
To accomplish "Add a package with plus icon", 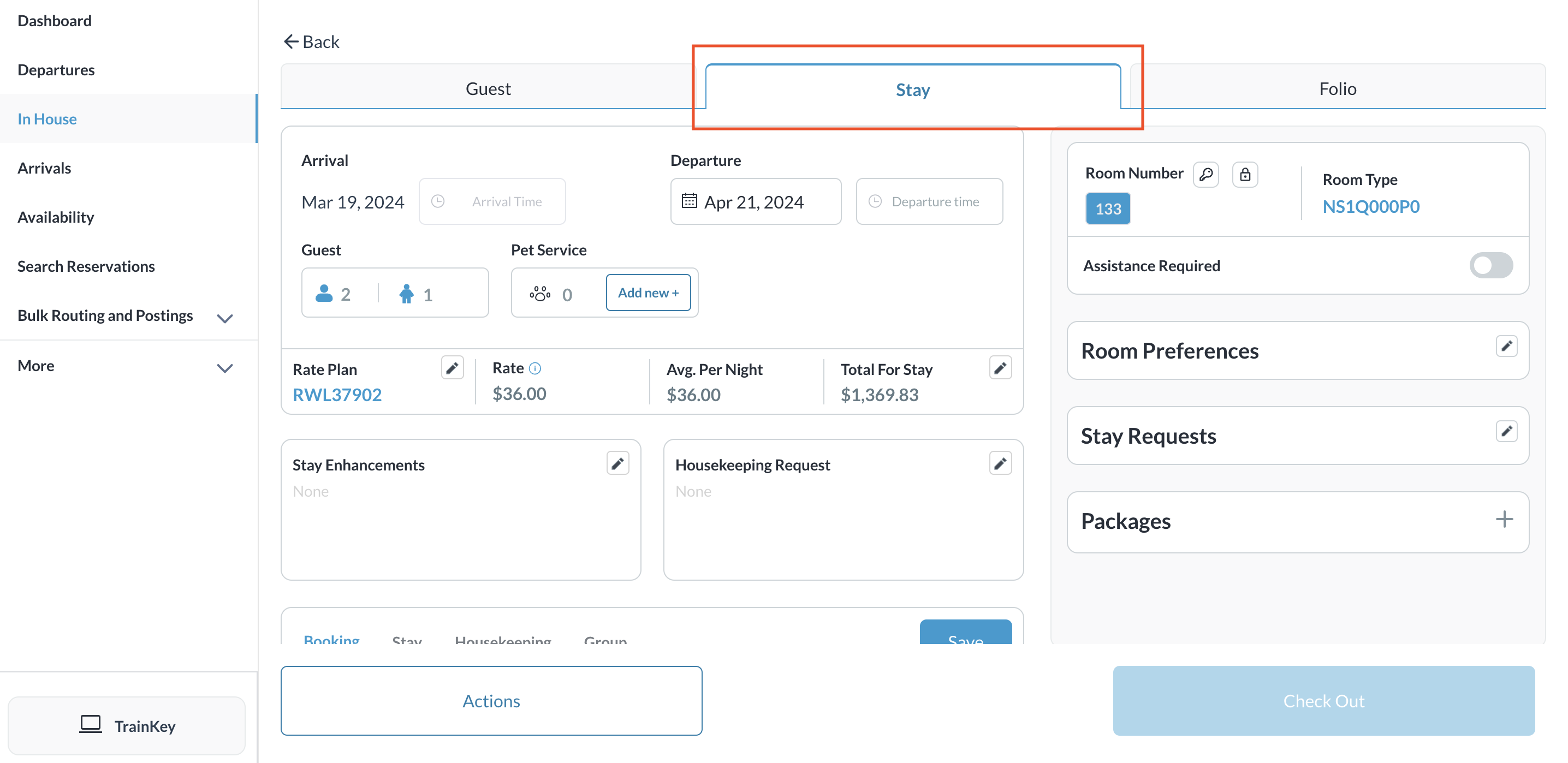I will coord(1504,520).
